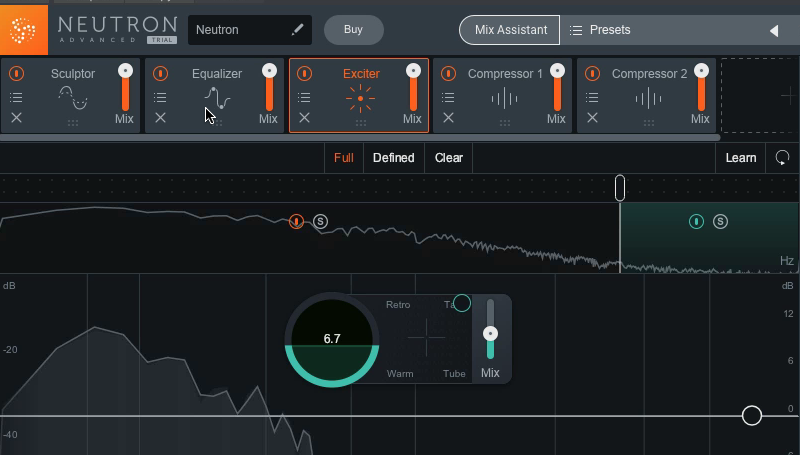The height and width of the screenshot is (455, 800).
Task: Select Clear exciter mode
Action: pyautogui.click(x=449, y=158)
